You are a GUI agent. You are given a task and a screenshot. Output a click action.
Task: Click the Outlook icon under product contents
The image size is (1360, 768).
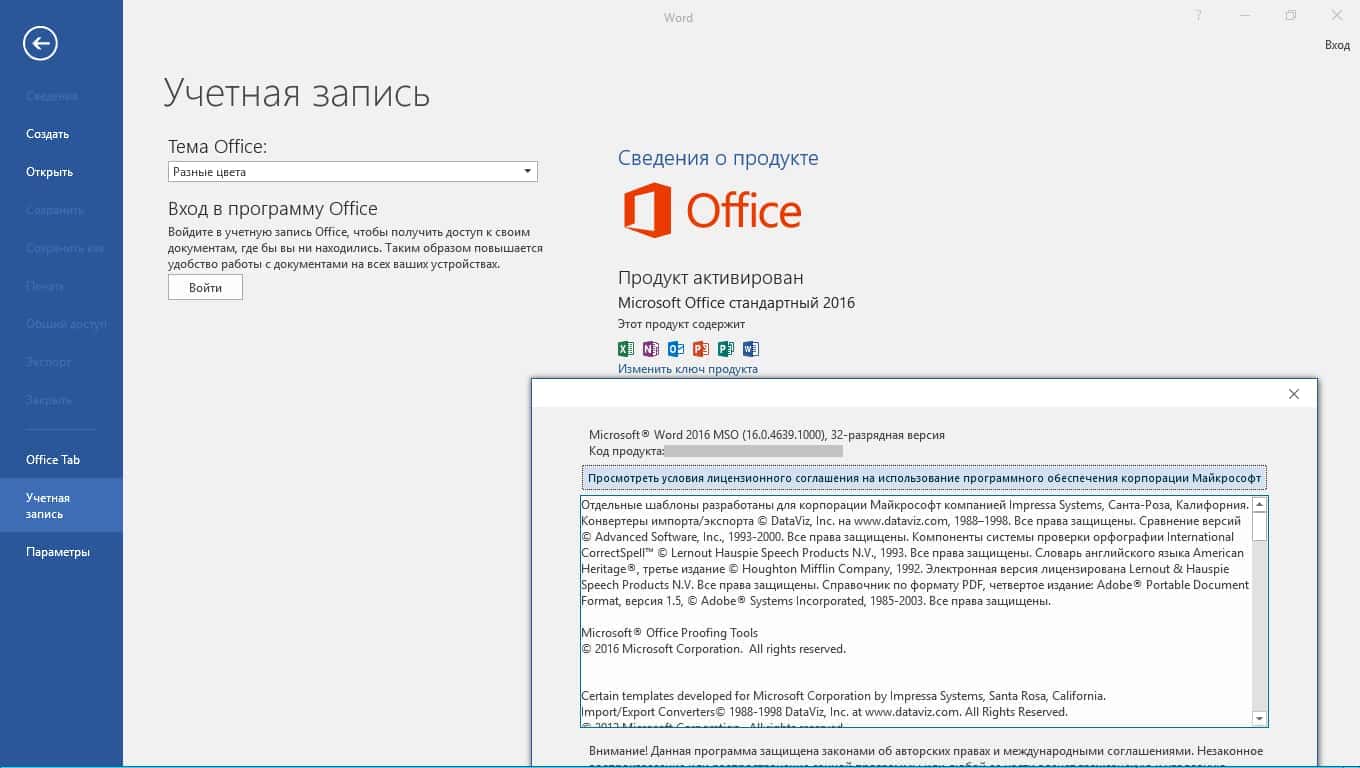pyautogui.click(x=675, y=349)
